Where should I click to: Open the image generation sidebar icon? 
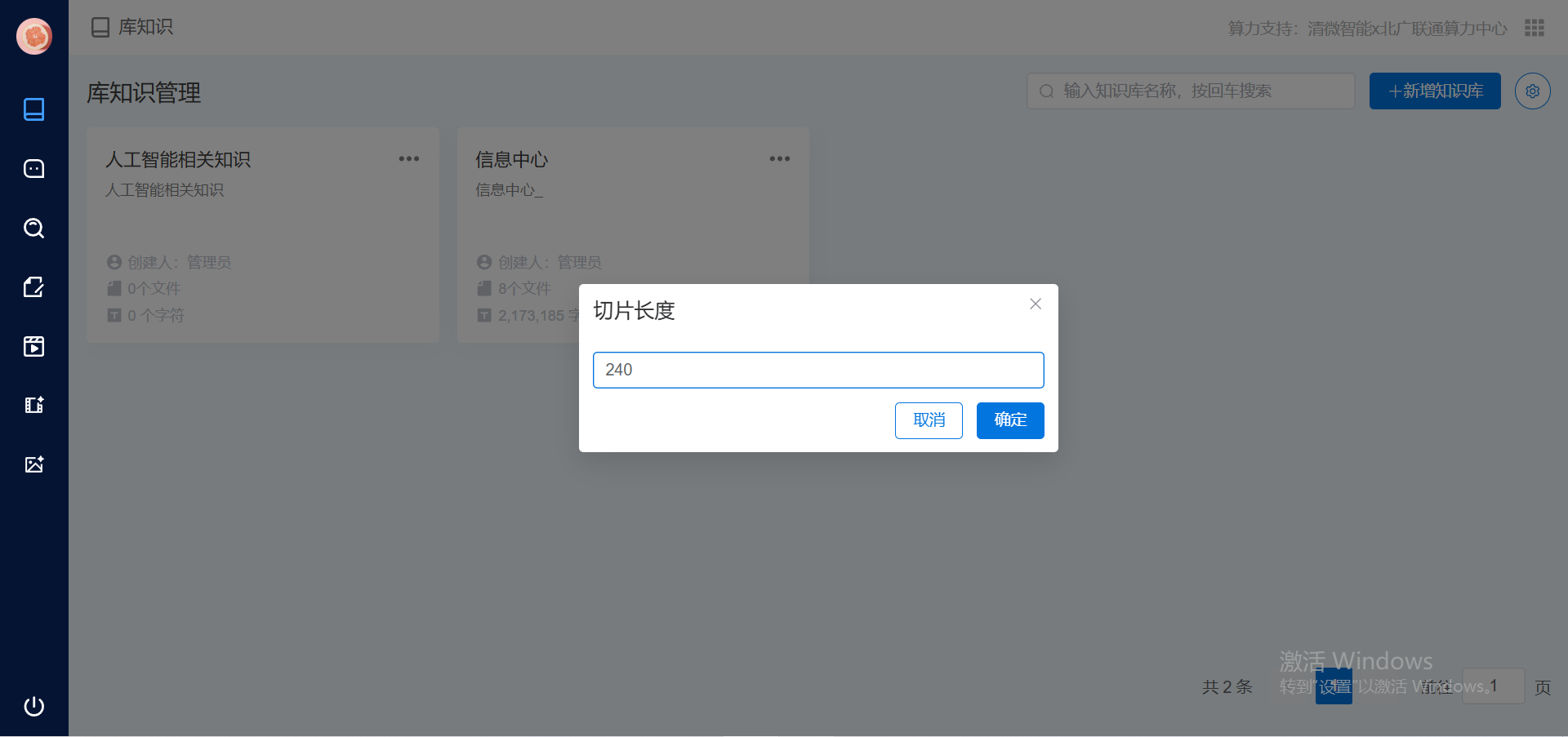33,464
